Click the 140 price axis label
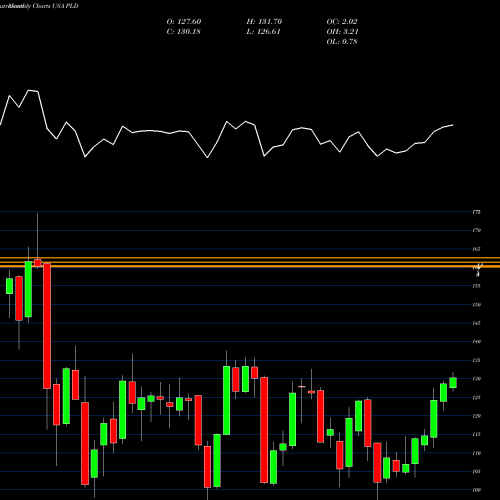Viewport: 500px width, 500px height. [x=477, y=342]
